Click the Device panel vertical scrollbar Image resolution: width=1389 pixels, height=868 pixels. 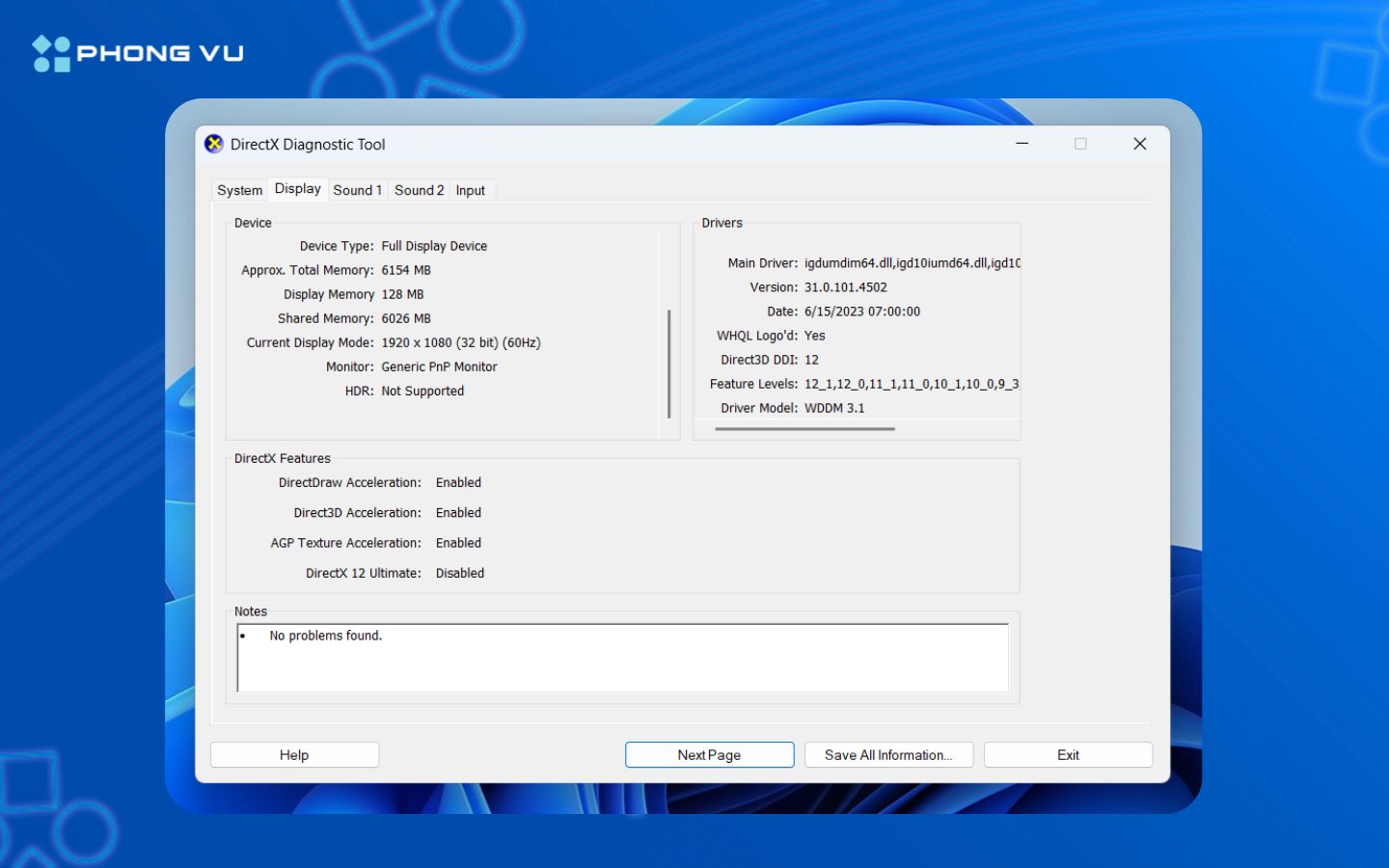pyautogui.click(x=668, y=364)
